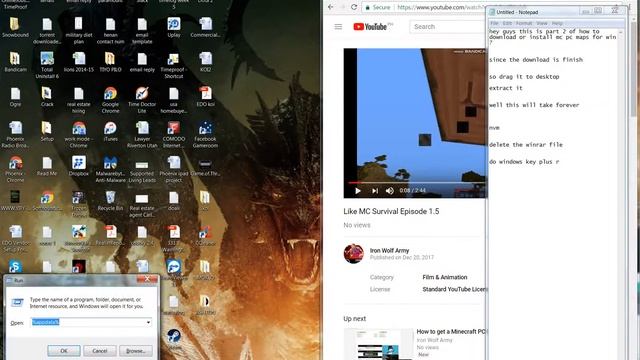Click 'delete the winrar file' line in Notepad
The width and height of the screenshot is (640, 360).
click(x=526, y=144)
